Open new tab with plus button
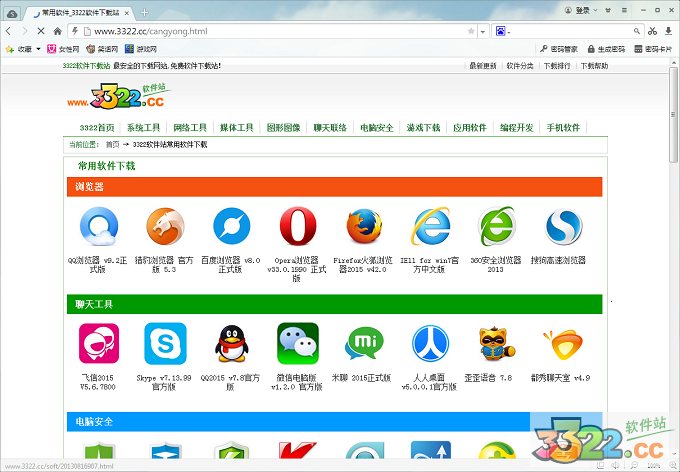Image resolution: width=680 pixels, height=472 pixels. click(x=144, y=13)
